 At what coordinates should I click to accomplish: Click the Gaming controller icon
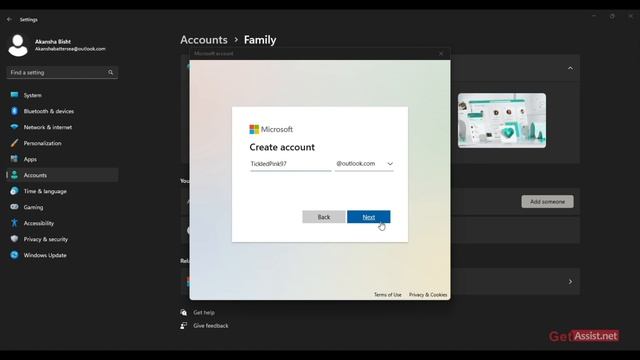click(14, 207)
